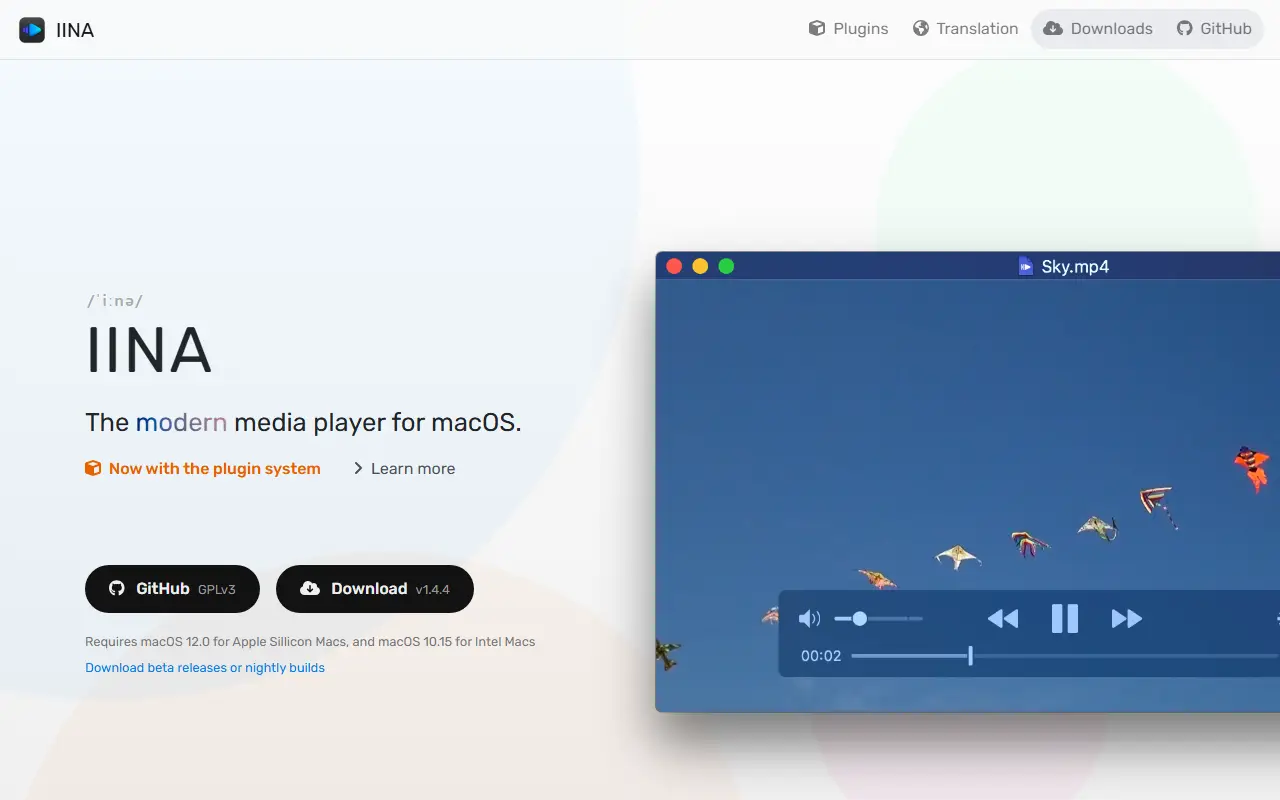Minimize the Sky.mp4 player window
The height and width of the screenshot is (800, 1280).
700,266
